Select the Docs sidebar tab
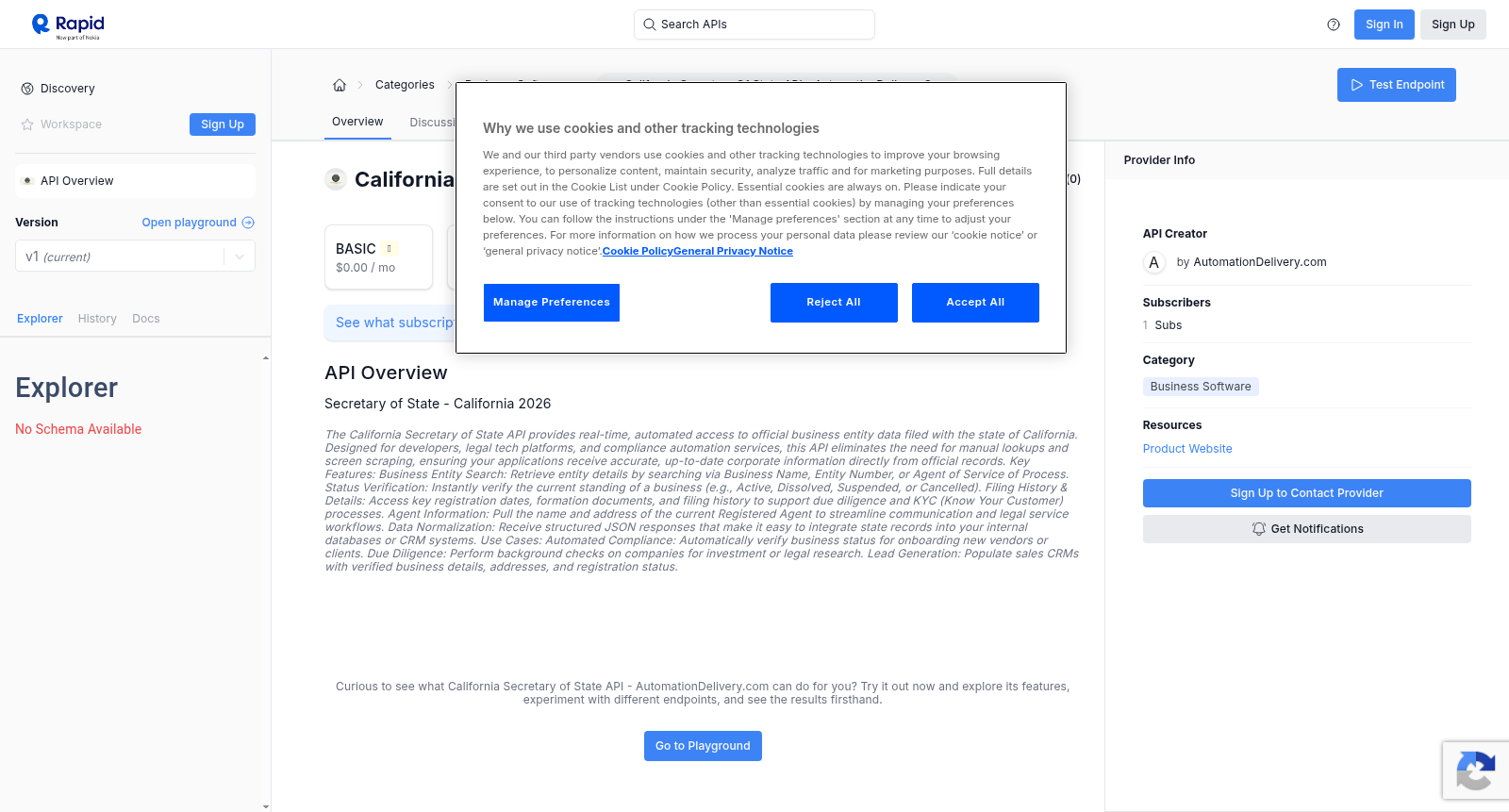Viewport: 1509px width, 812px height. 146,319
